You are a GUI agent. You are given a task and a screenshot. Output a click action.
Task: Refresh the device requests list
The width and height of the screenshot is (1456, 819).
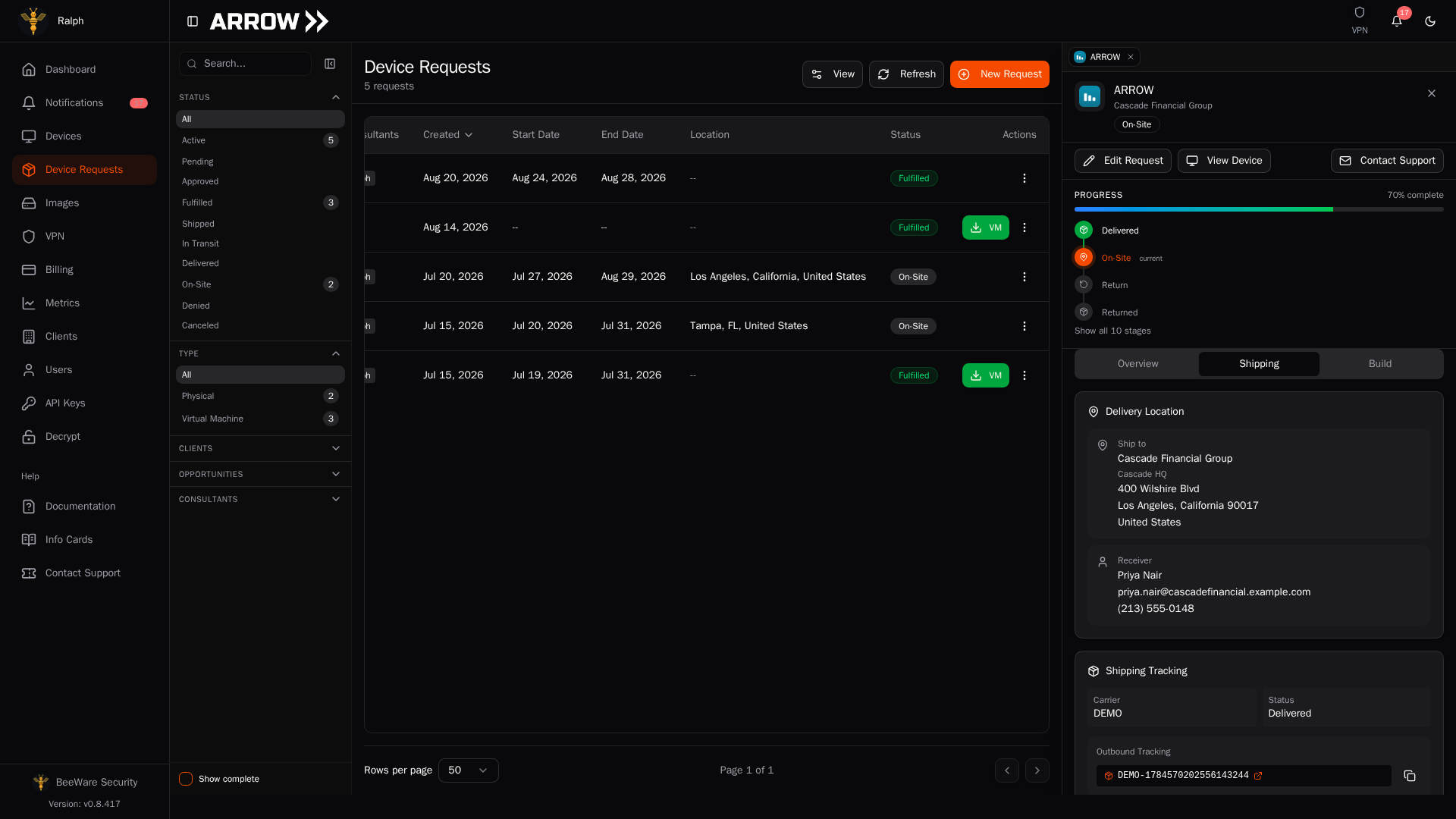coord(906,74)
